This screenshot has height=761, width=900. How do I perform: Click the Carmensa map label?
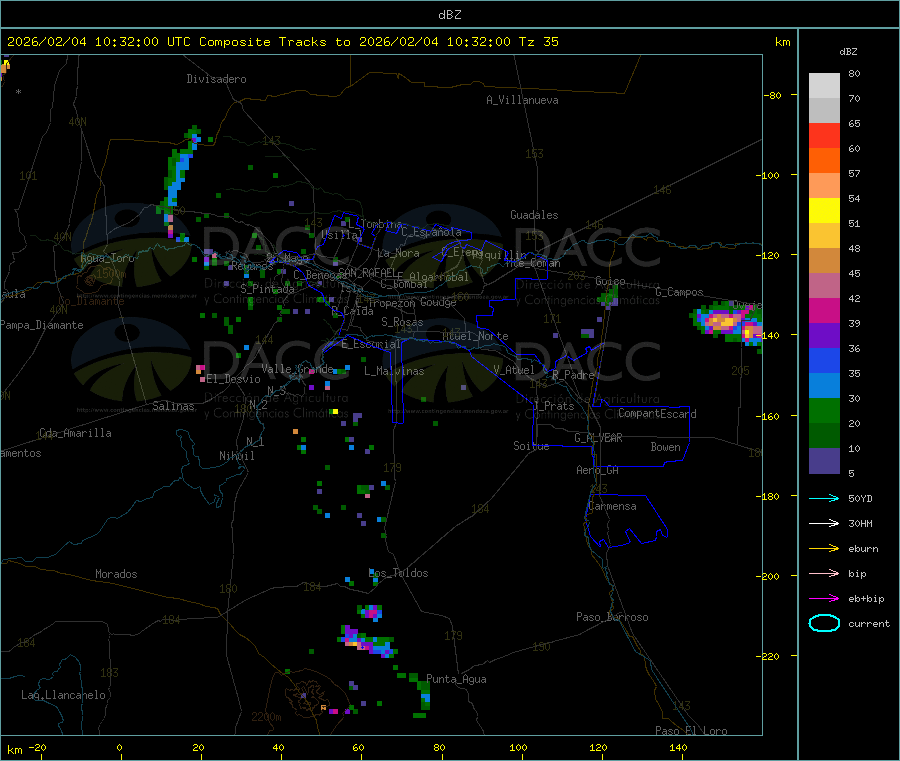tap(612, 506)
